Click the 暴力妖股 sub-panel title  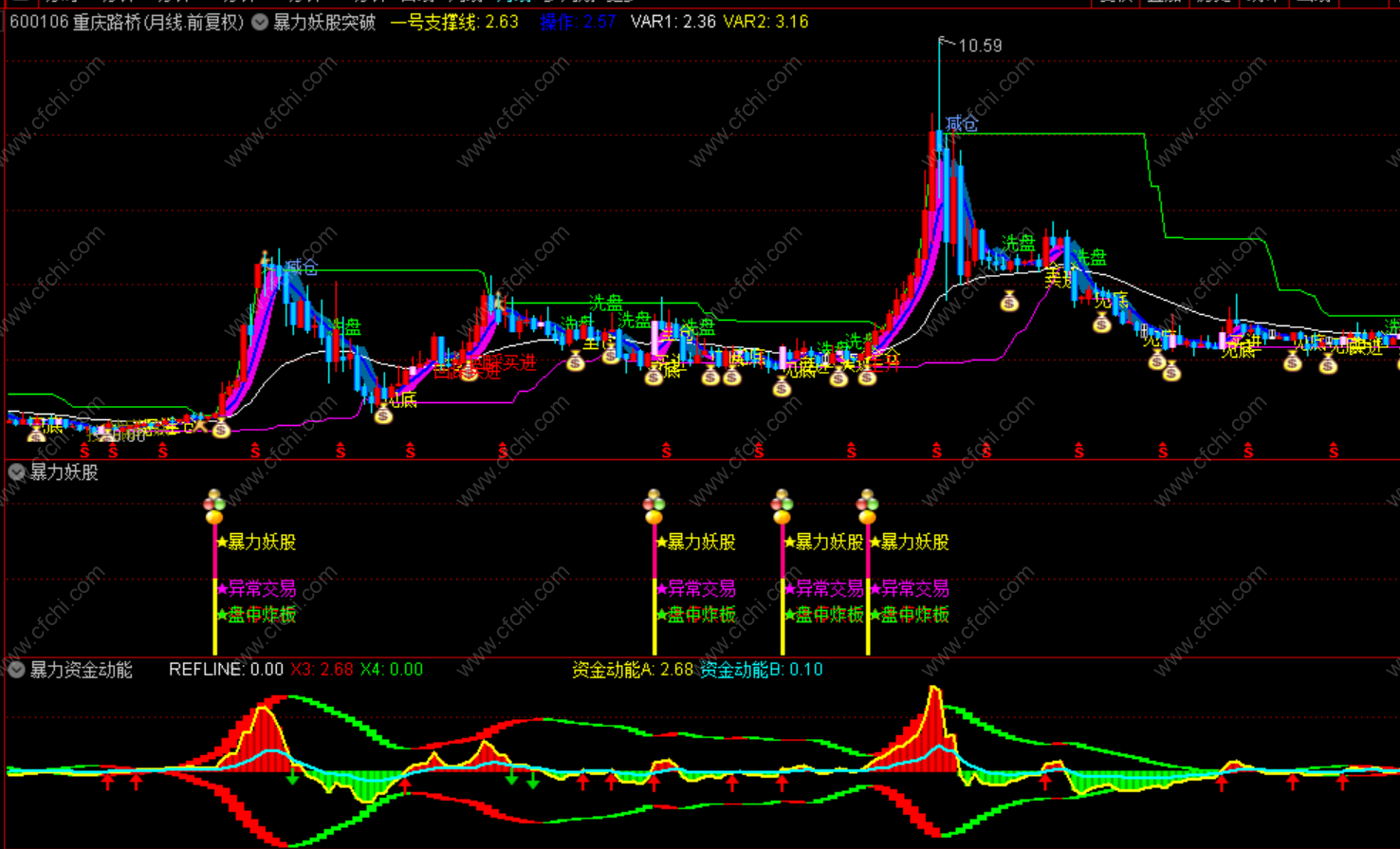[64, 471]
